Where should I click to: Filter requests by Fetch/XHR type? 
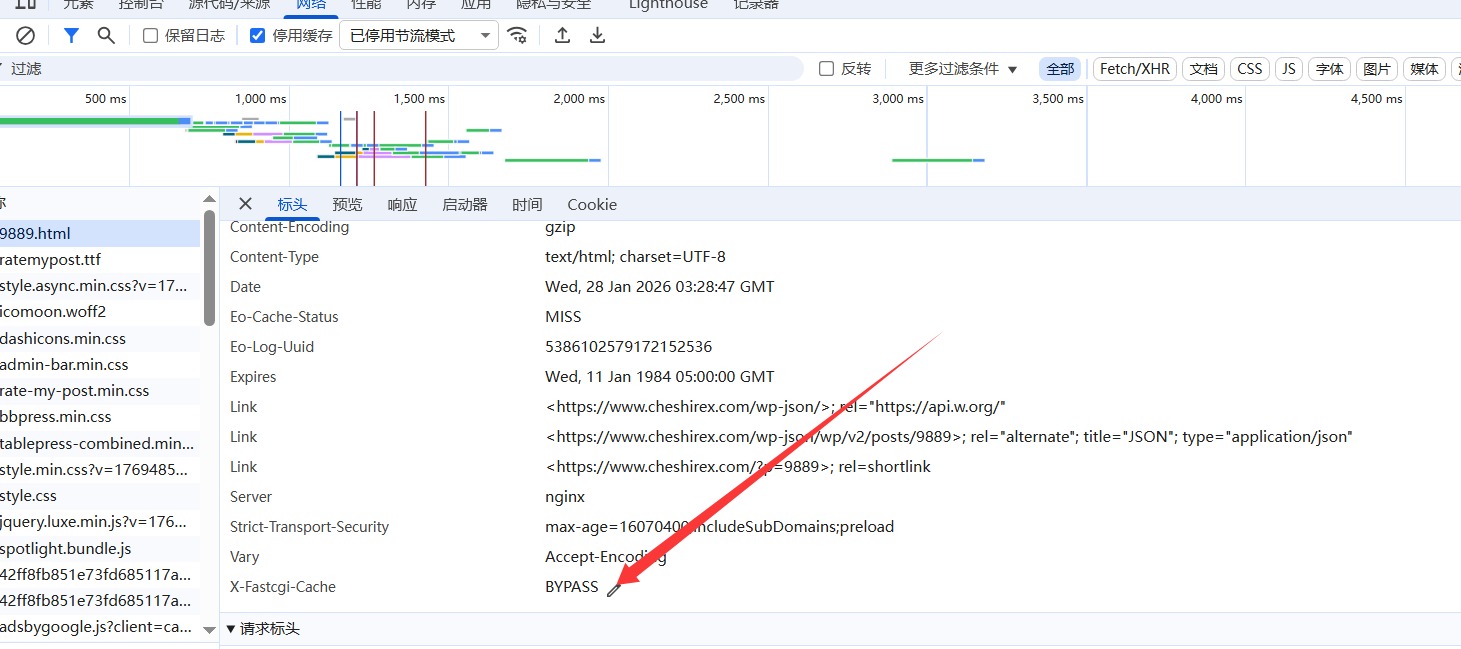(x=1134, y=69)
